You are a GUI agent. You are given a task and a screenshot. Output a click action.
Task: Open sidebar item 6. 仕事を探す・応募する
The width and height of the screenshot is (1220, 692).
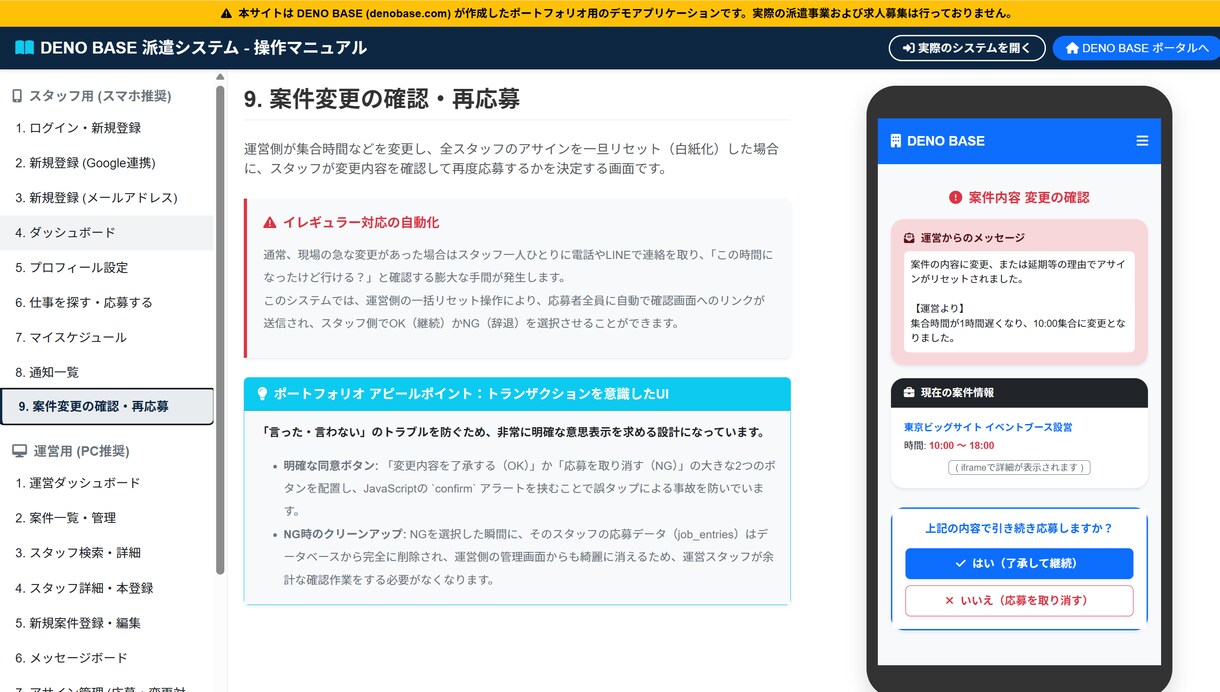point(107,303)
